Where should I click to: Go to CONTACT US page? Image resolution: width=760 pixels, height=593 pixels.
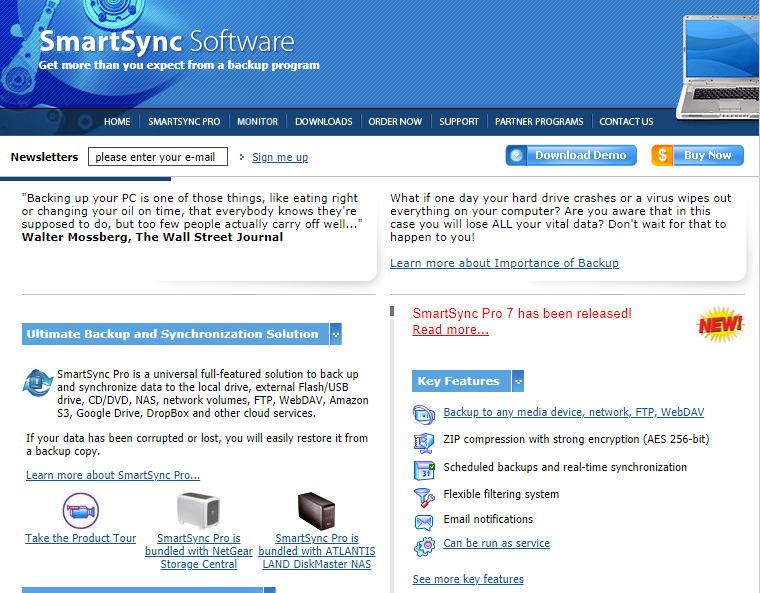[x=626, y=122]
